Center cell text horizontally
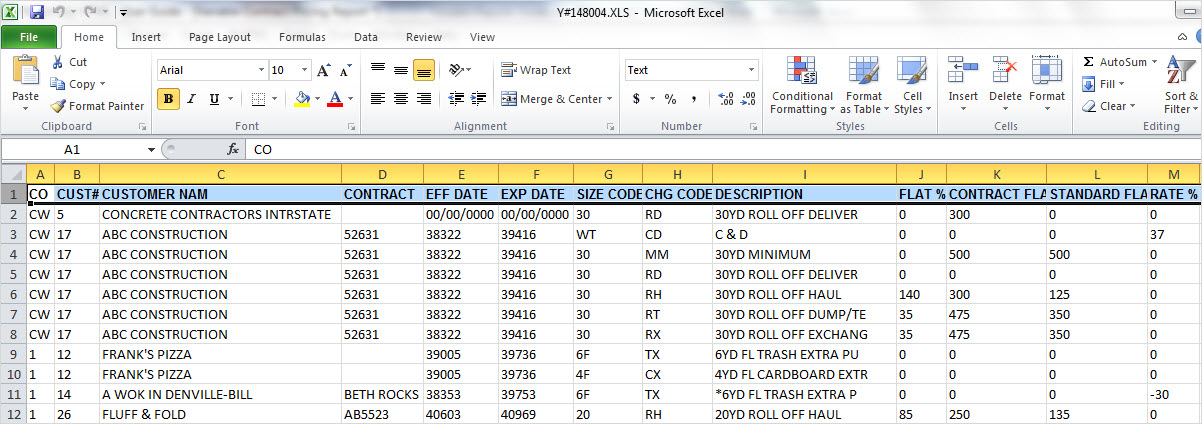Screen dimensions: 1202x424 (400, 99)
